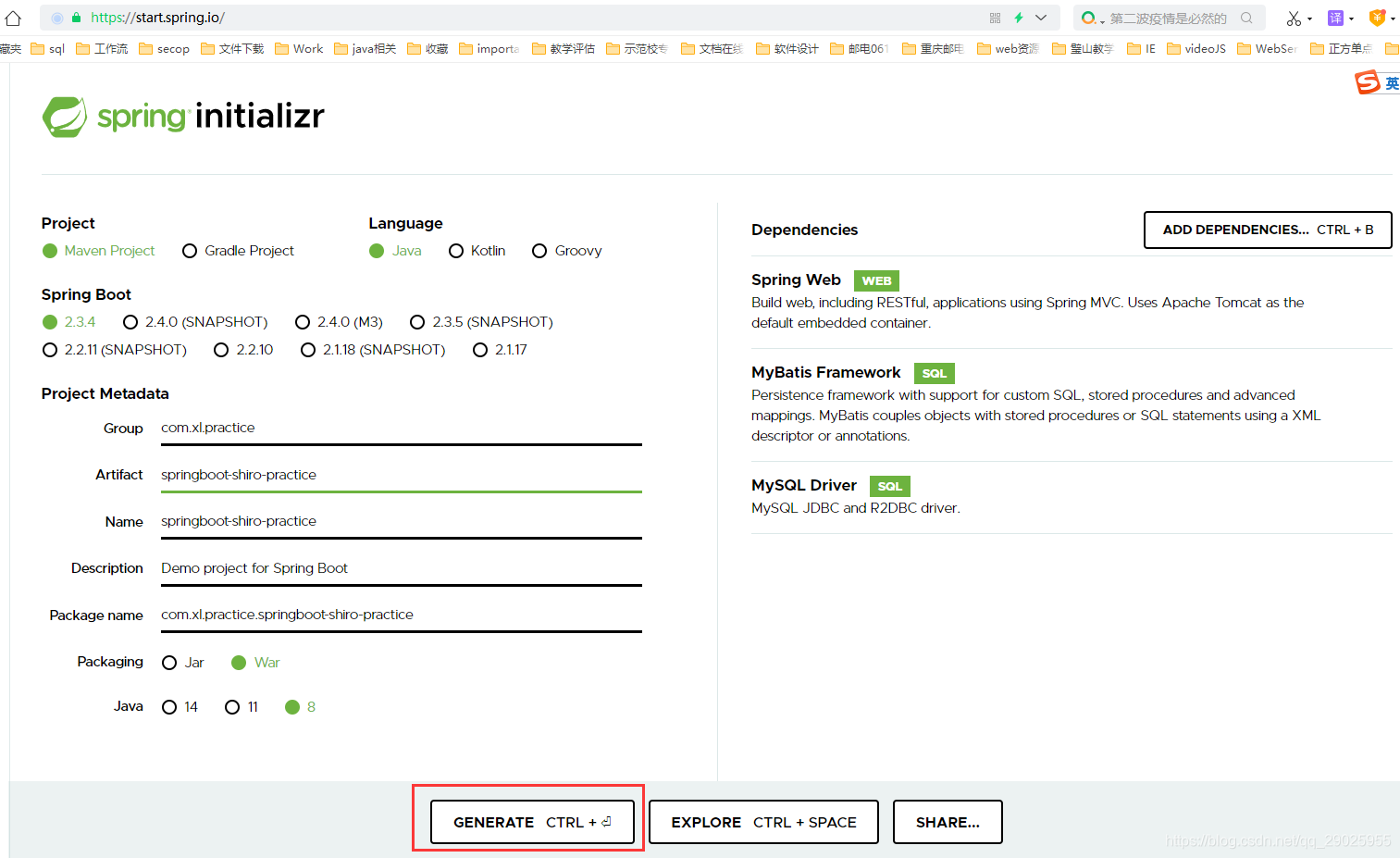Click the search engine logo icon
The height and width of the screenshot is (858, 1400).
pyautogui.click(x=1088, y=18)
